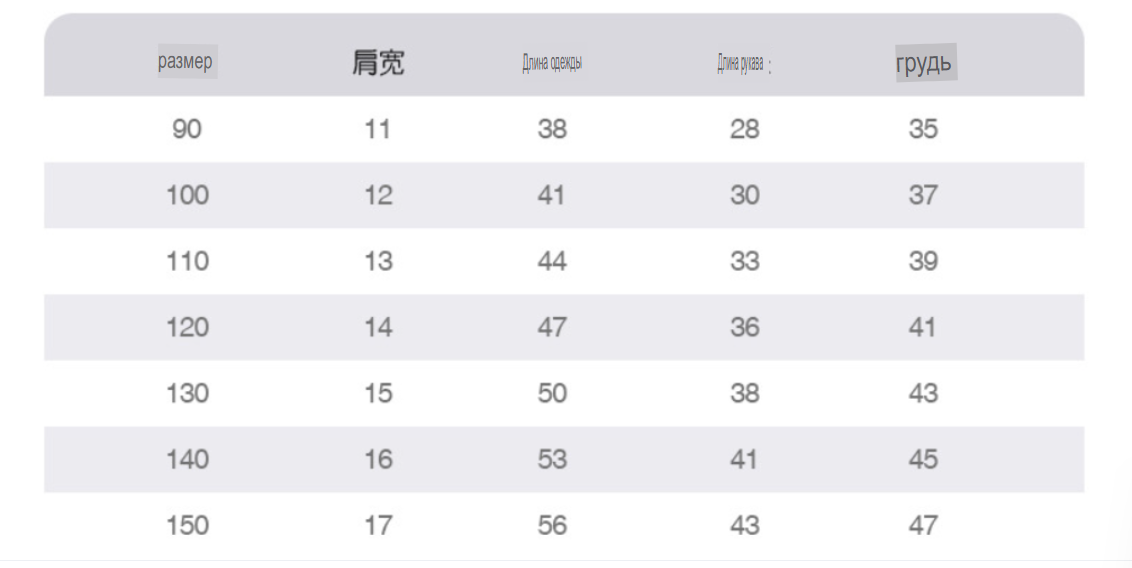Select sleeve length value 36
This screenshot has width=1132, height=568.
(x=744, y=328)
